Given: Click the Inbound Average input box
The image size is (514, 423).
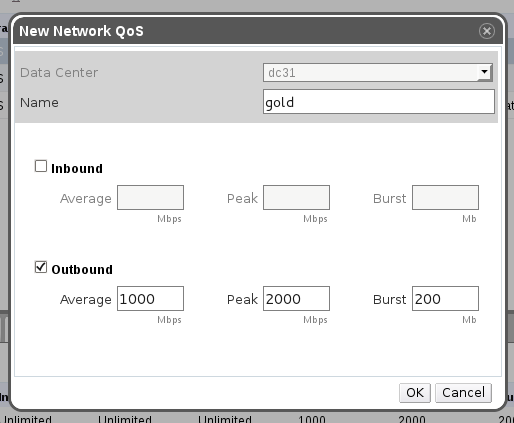Looking at the screenshot, I should click(x=150, y=198).
